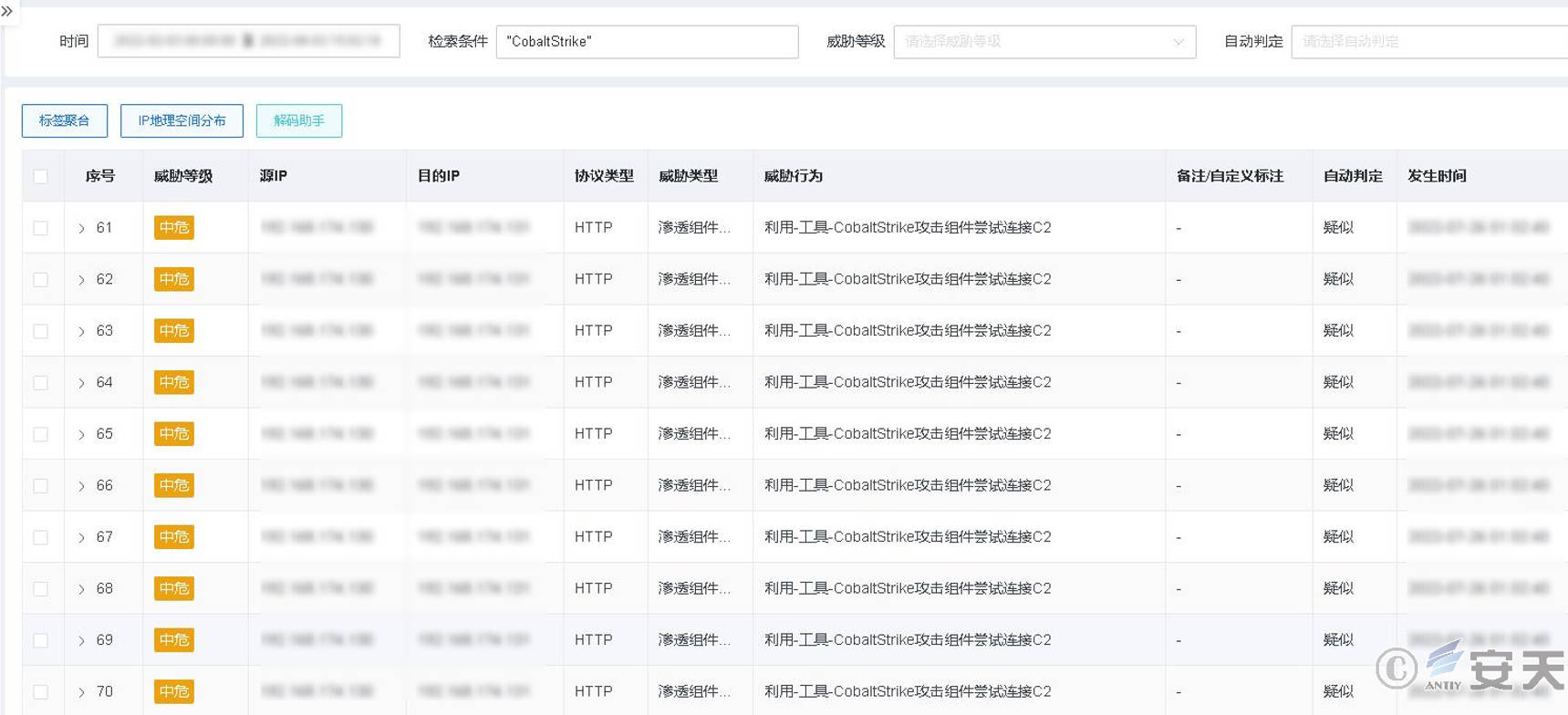Click the IP地理空间分布 button
Screen dimensions: 1568x715
point(182,120)
